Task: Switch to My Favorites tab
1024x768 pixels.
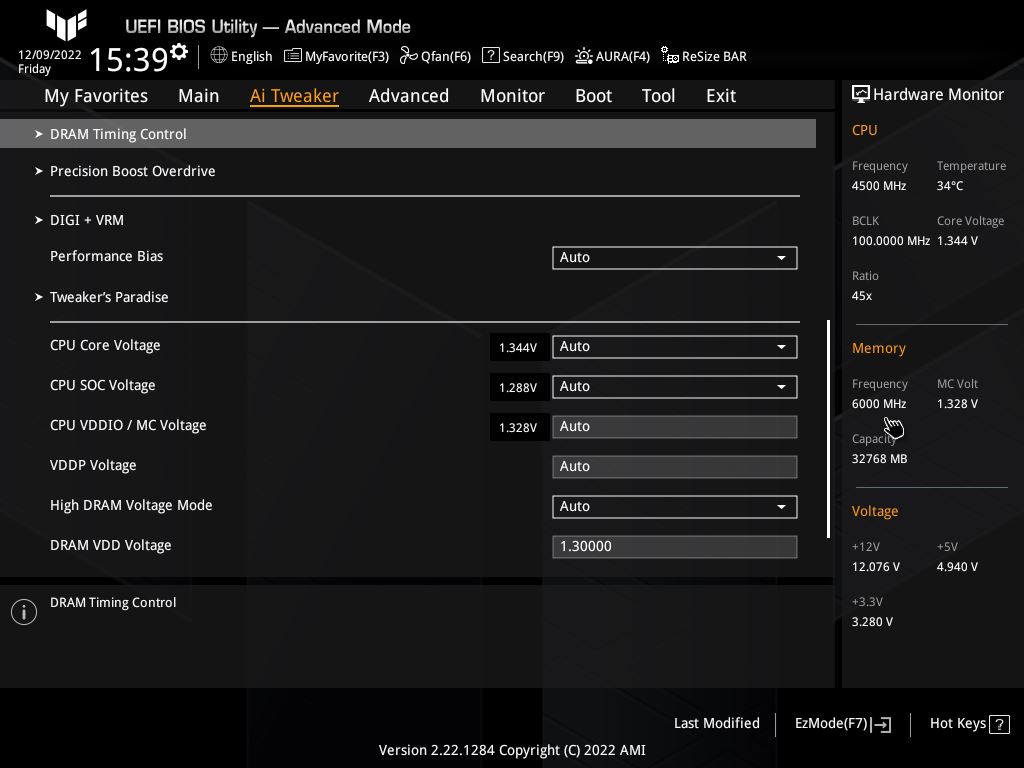Action: (x=96, y=96)
